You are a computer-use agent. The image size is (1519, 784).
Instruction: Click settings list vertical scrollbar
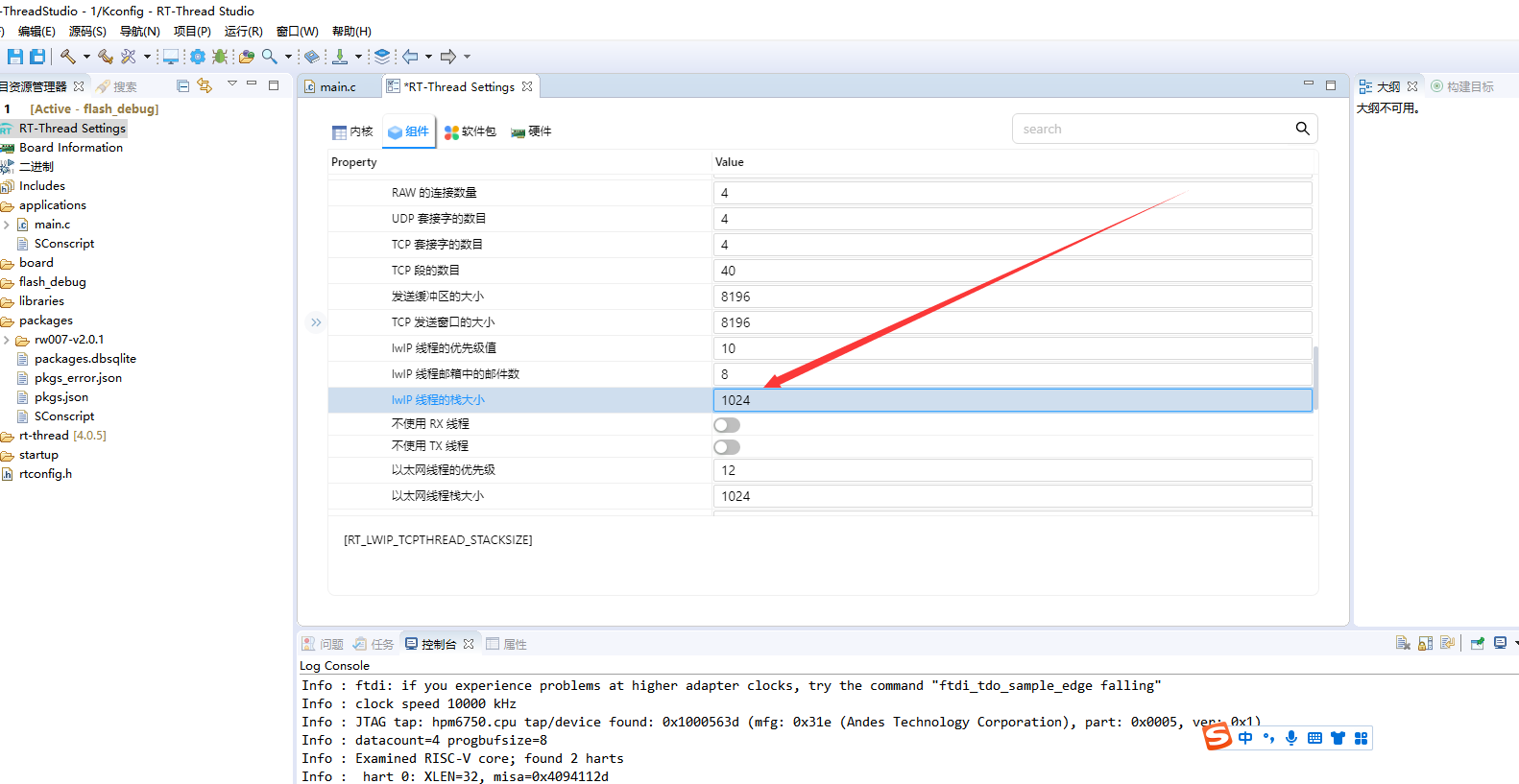pos(1315,378)
